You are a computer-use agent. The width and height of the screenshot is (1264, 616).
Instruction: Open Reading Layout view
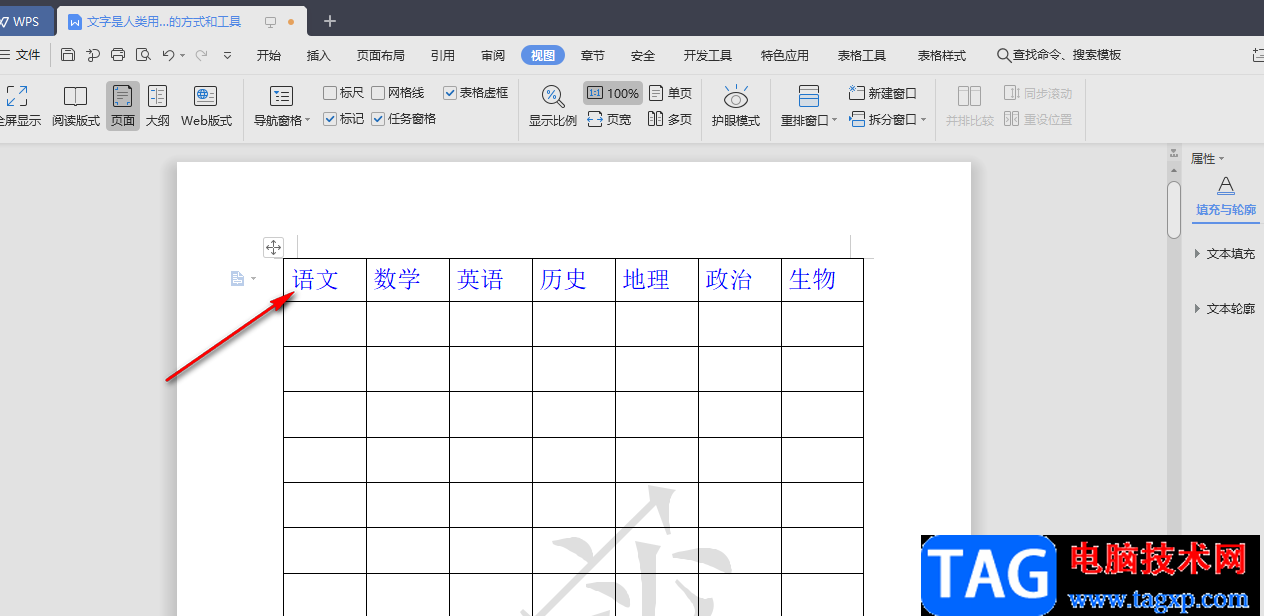point(76,107)
